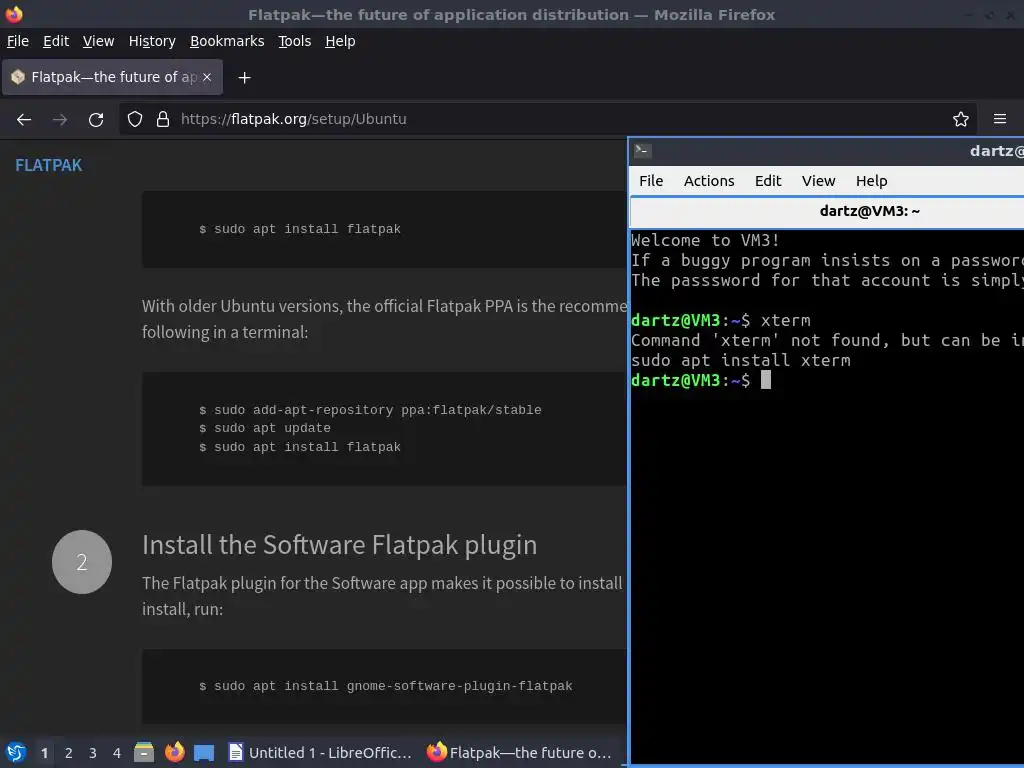
Task: Open Firefox View menu
Action: pos(99,41)
